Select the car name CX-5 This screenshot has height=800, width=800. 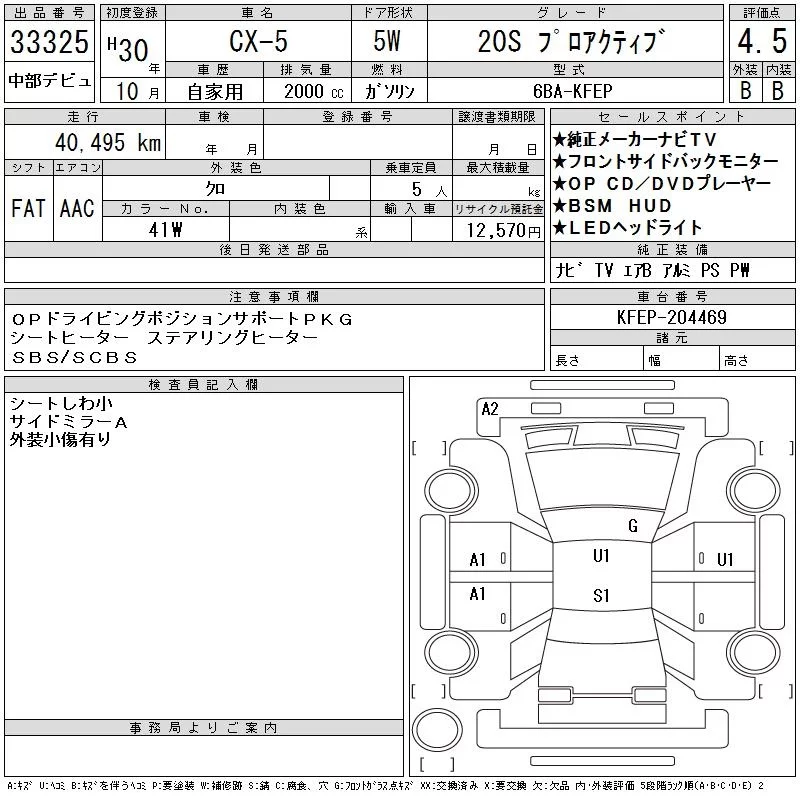(258, 41)
